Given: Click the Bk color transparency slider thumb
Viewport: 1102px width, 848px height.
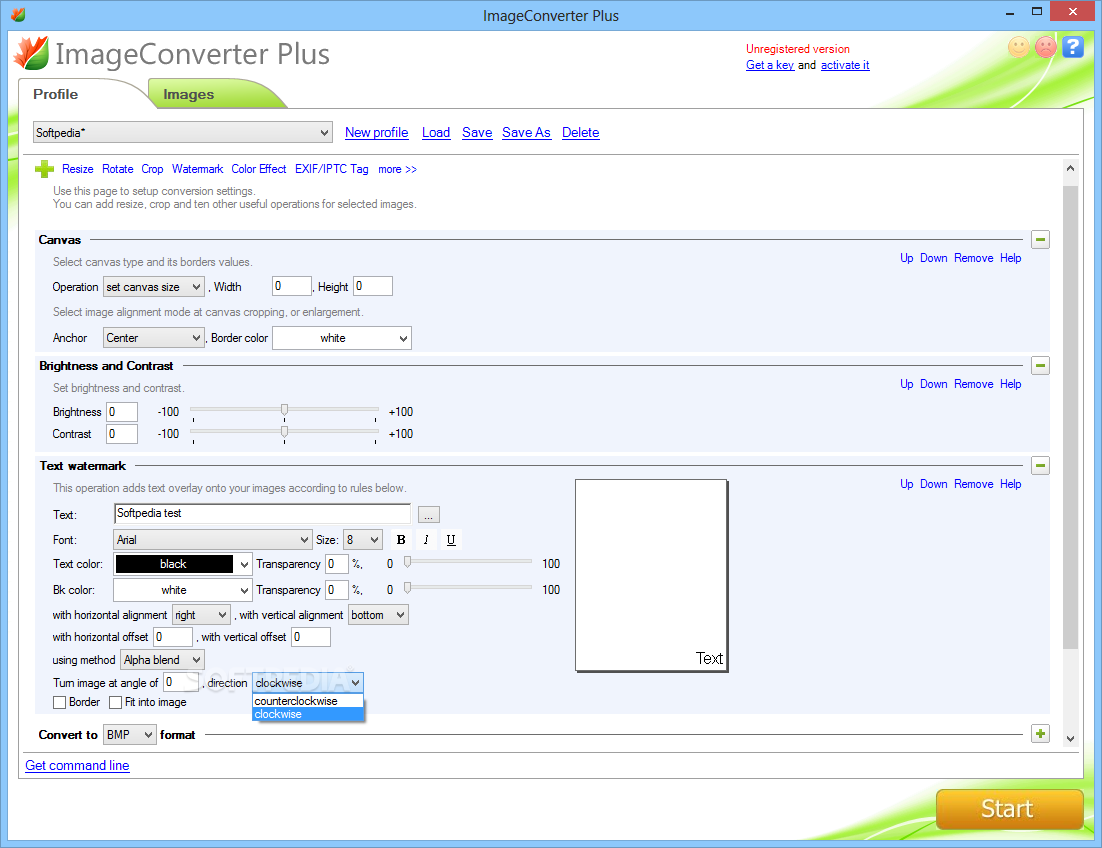Looking at the screenshot, I should click(x=407, y=588).
